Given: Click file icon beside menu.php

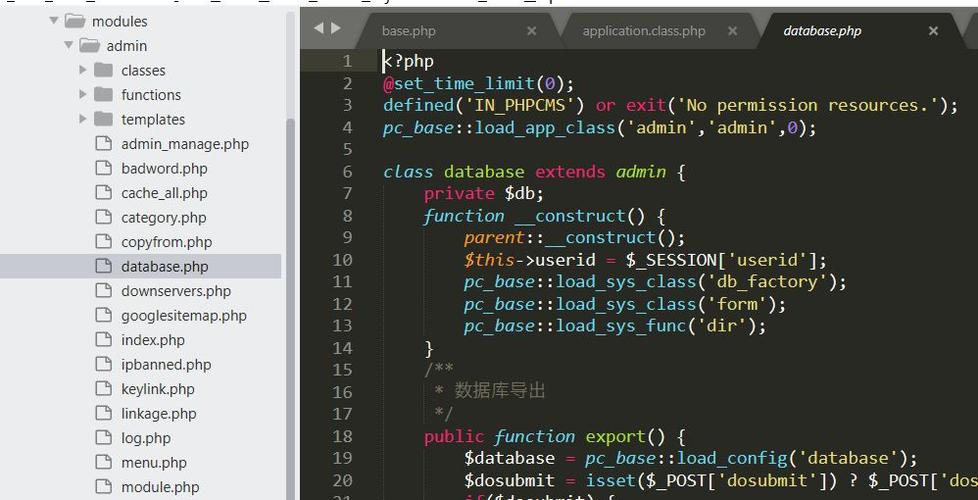Looking at the screenshot, I should [103, 462].
